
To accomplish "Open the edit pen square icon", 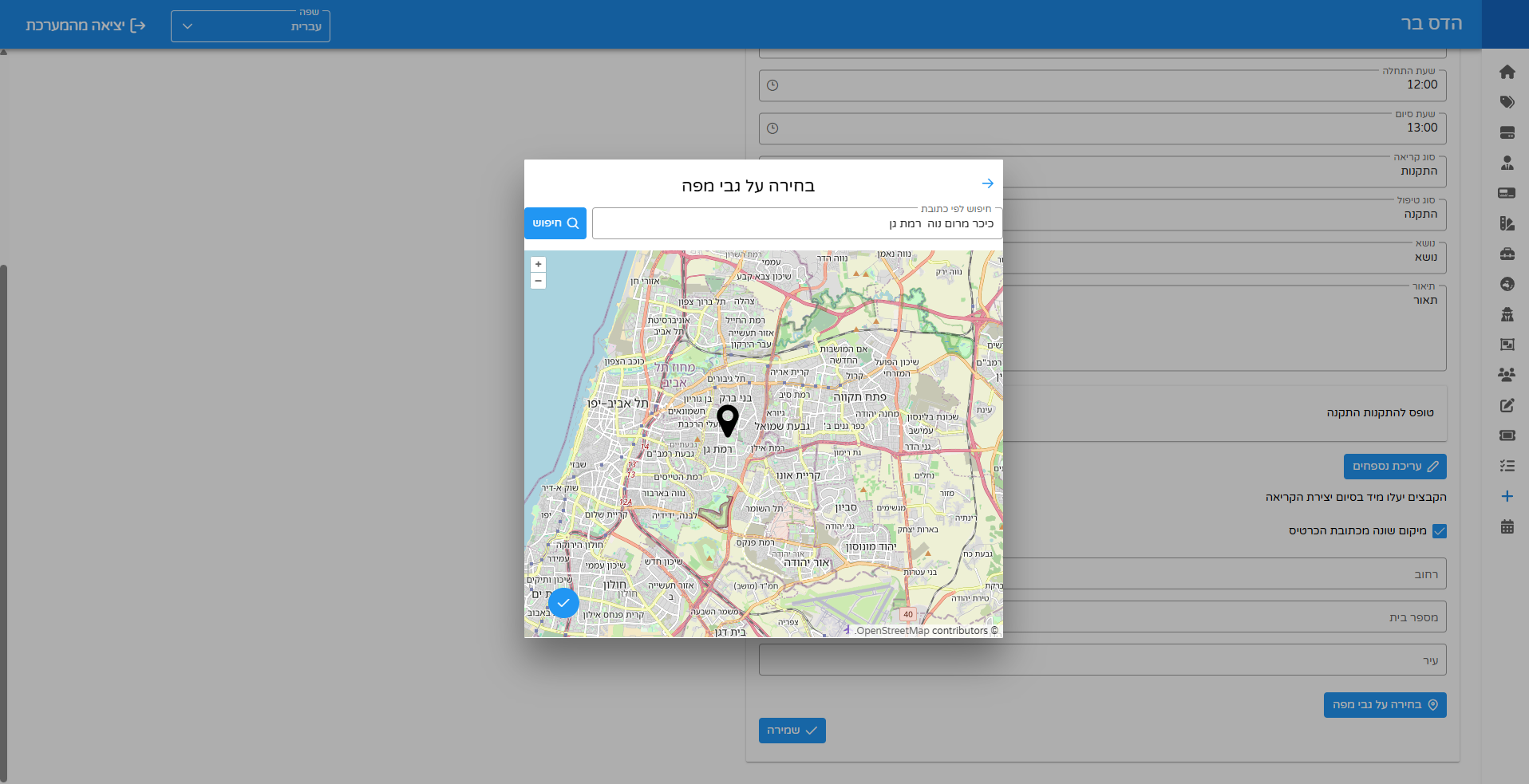I will (1507, 405).
